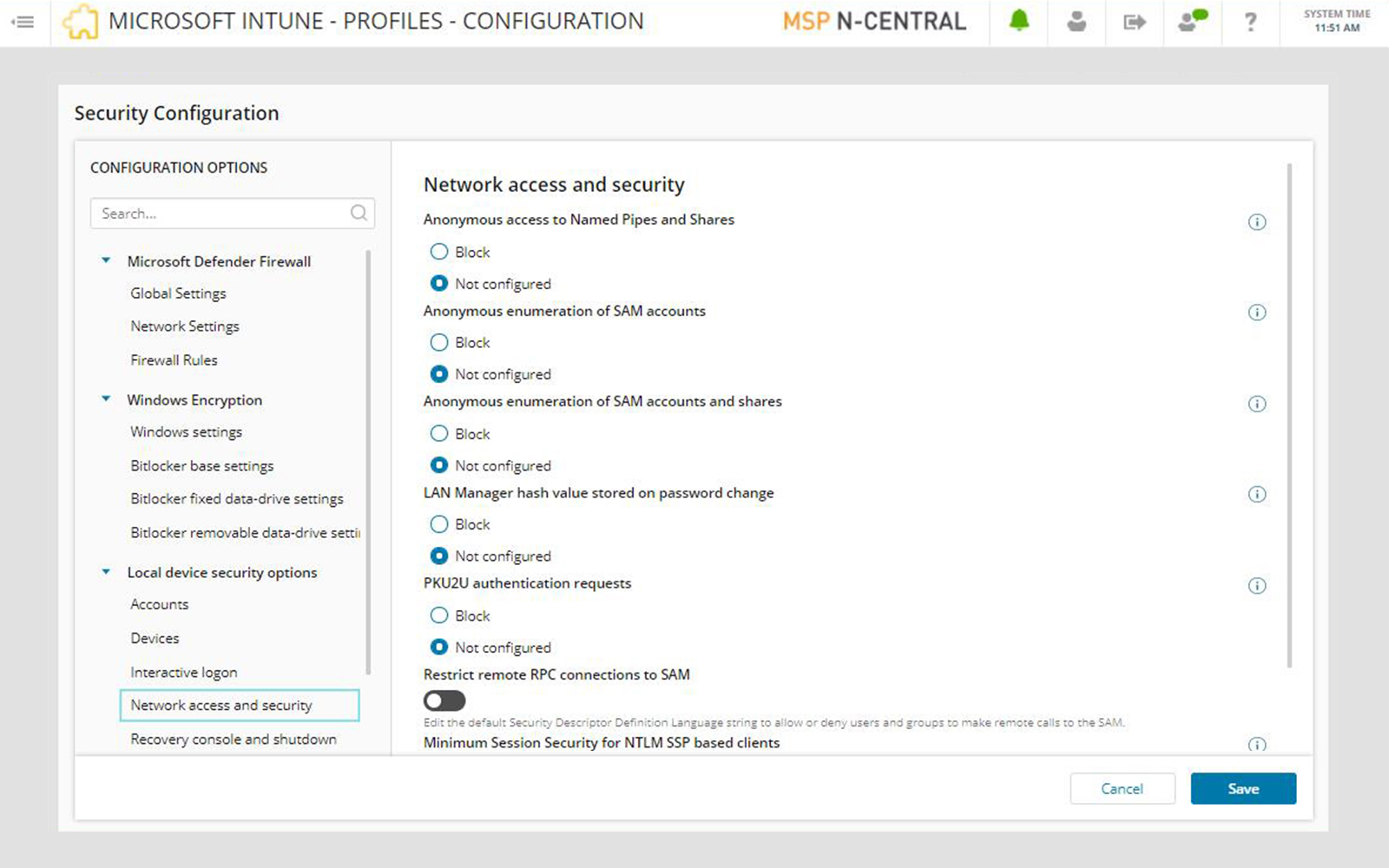
Task: Select Block for Anonymous enumeration of SAM accounts
Action: (x=439, y=343)
